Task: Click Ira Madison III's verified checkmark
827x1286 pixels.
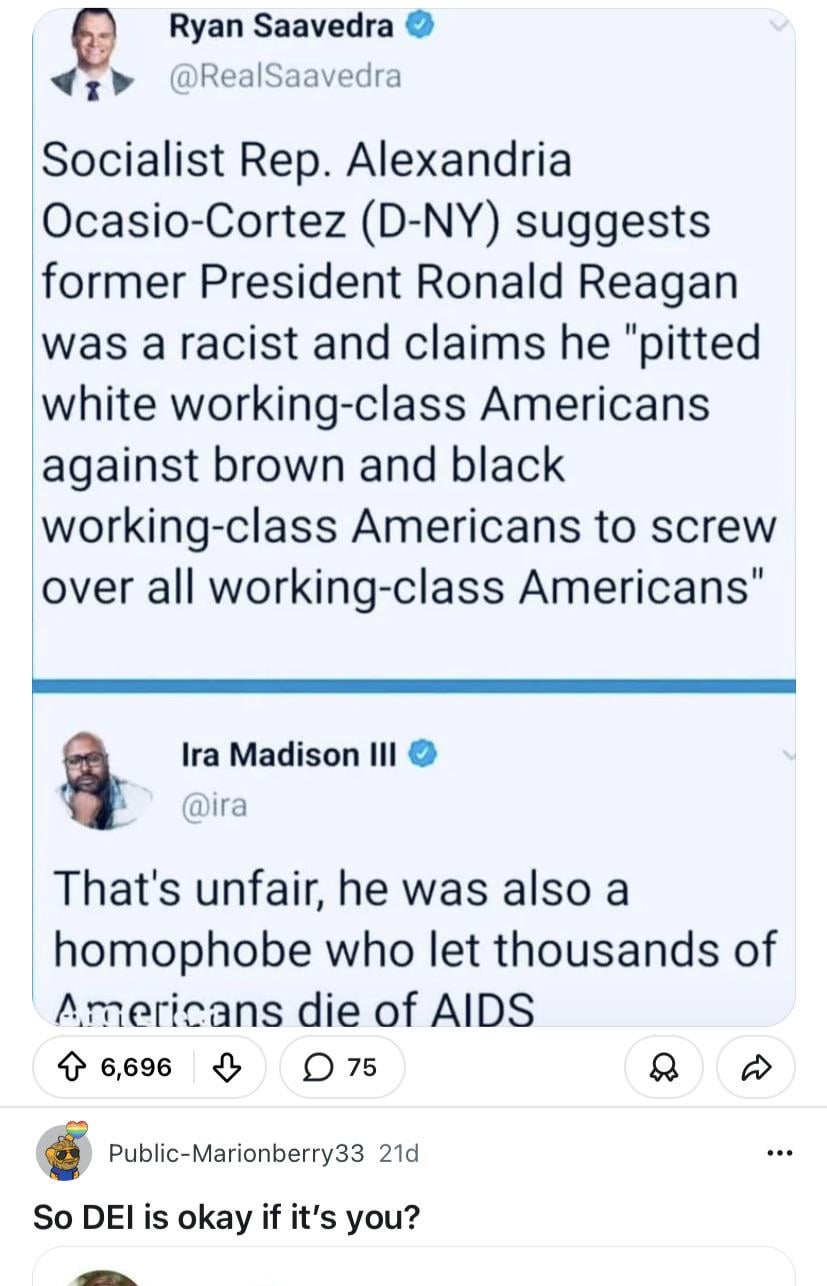Action: (x=424, y=754)
